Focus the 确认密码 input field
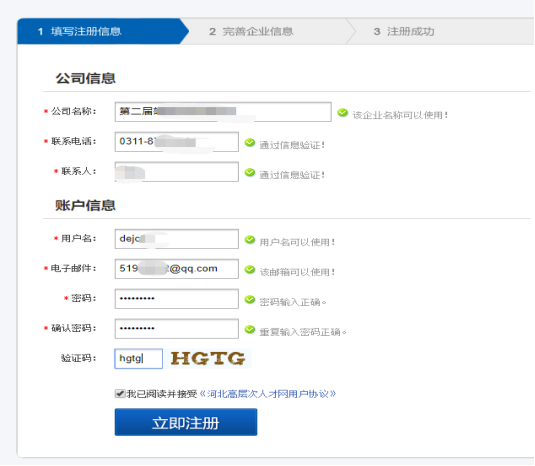The image size is (535, 466). 177,329
